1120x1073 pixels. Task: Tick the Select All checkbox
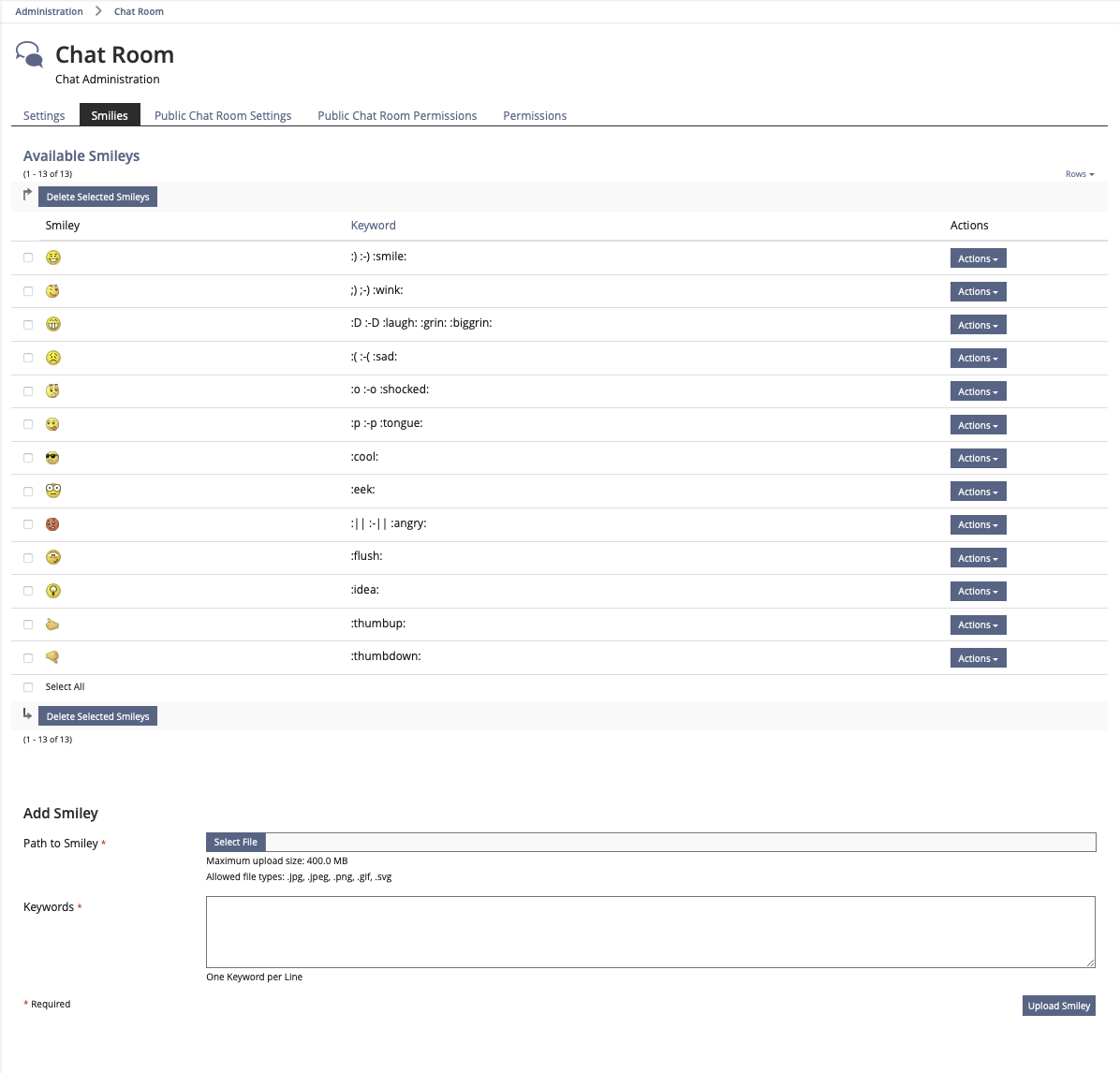28,687
